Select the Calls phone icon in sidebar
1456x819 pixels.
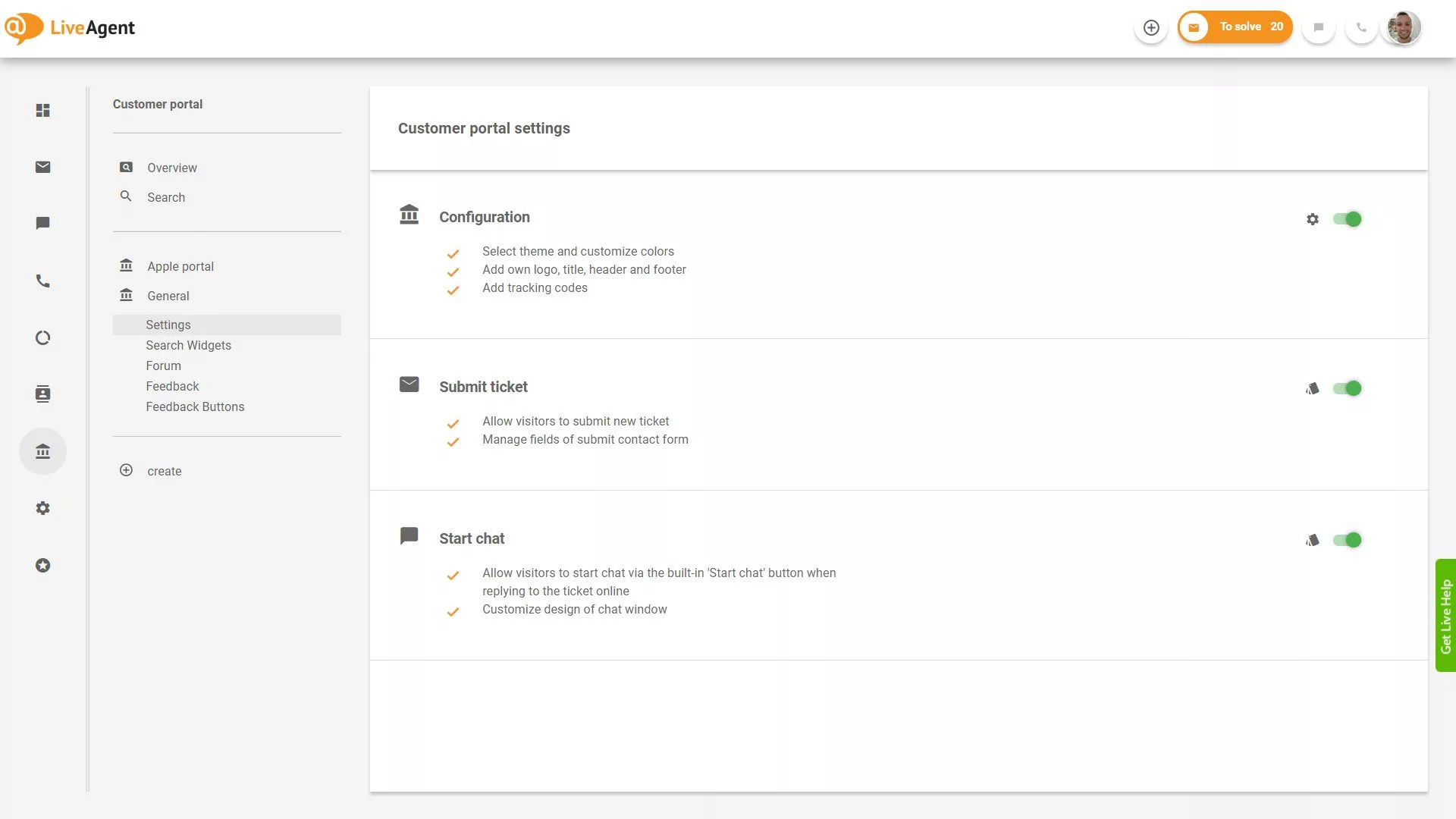click(x=43, y=281)
